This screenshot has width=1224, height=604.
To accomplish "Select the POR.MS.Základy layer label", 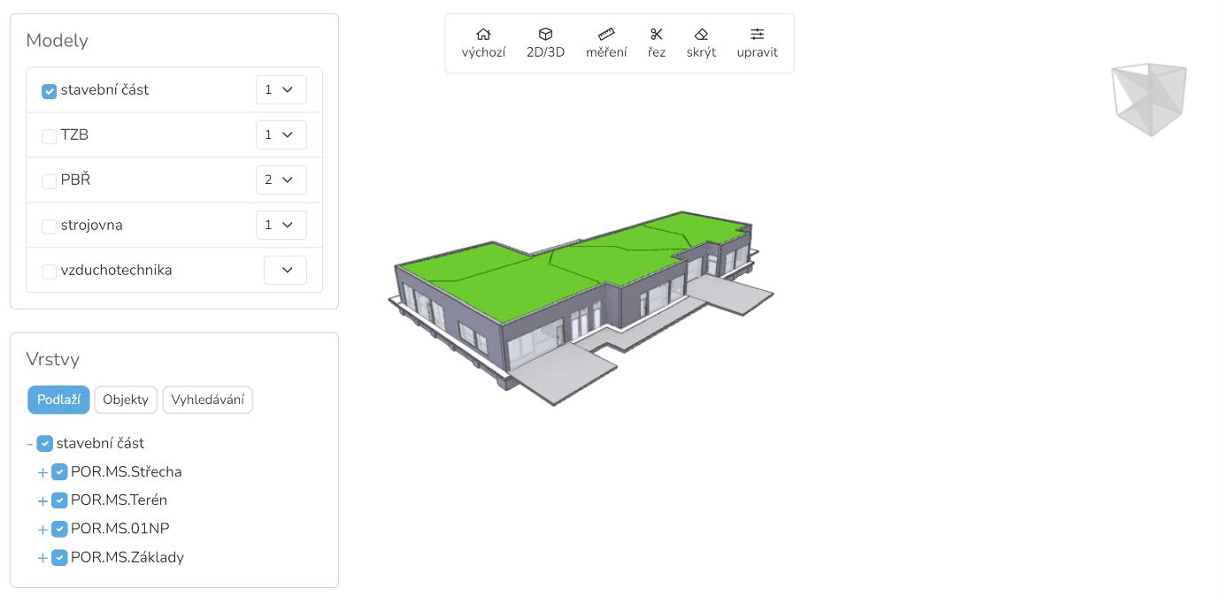I will (127, 558).
